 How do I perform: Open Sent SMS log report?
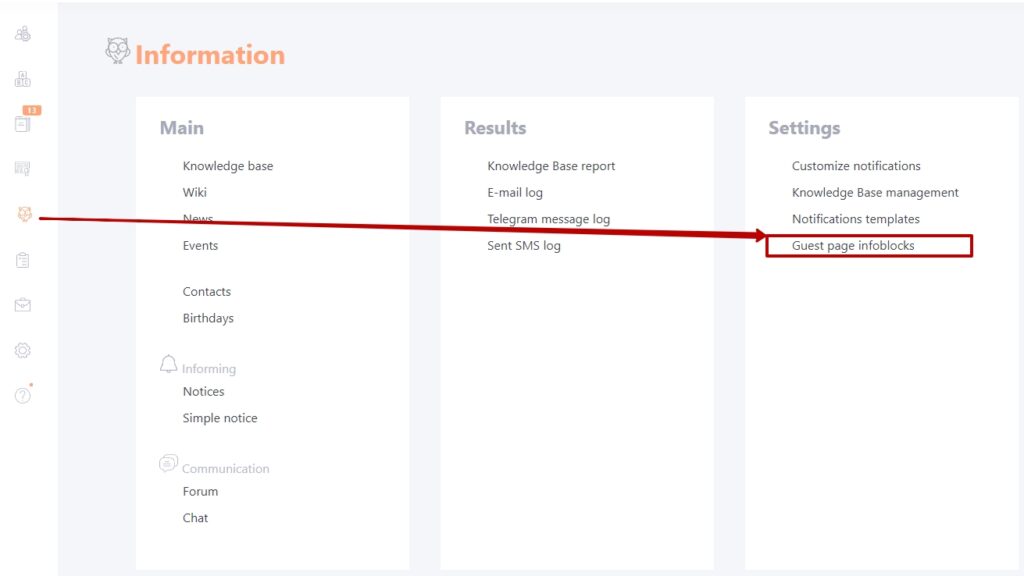coord(524,246)
